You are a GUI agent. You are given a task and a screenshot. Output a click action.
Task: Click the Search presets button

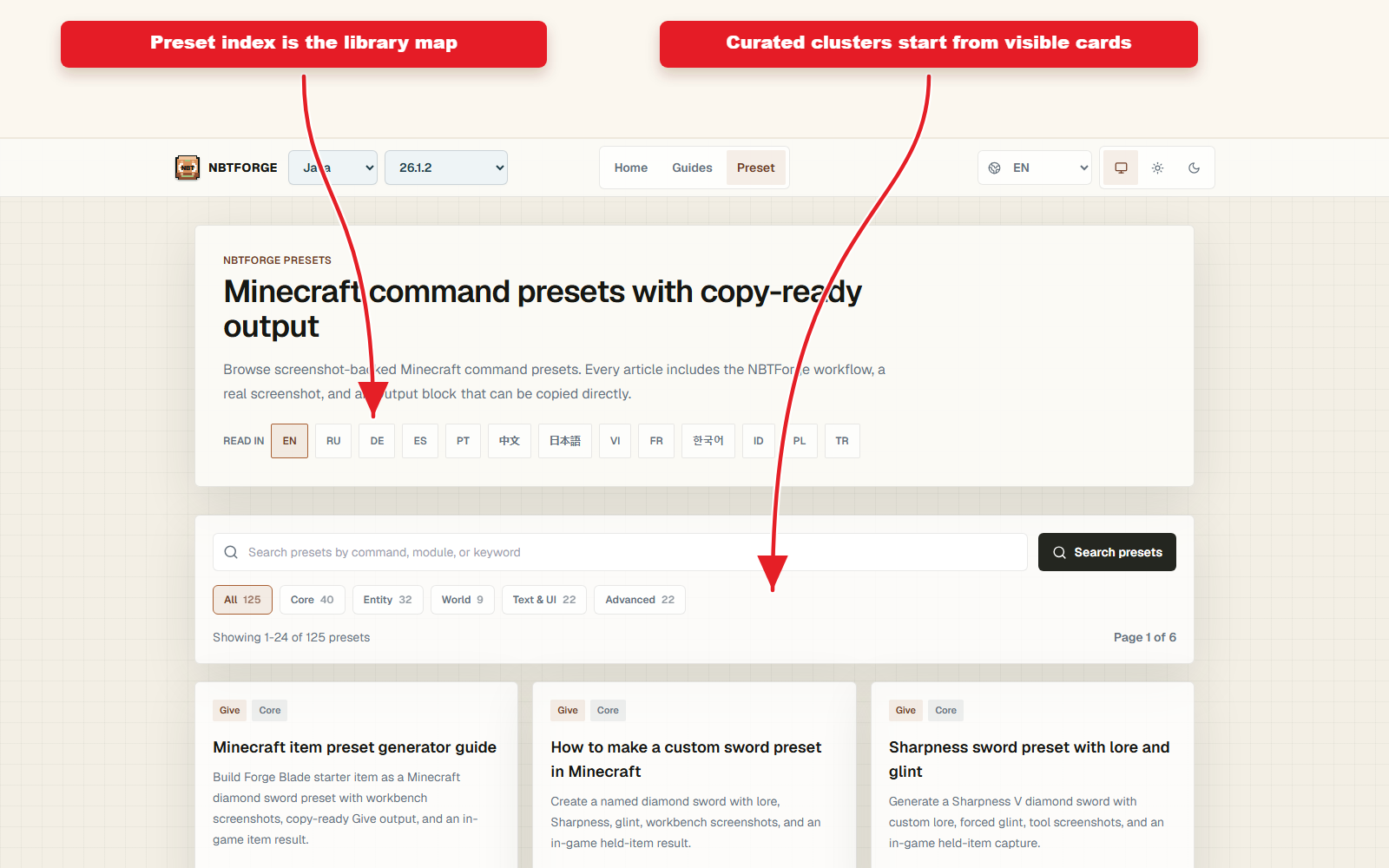click(1107, 552)
